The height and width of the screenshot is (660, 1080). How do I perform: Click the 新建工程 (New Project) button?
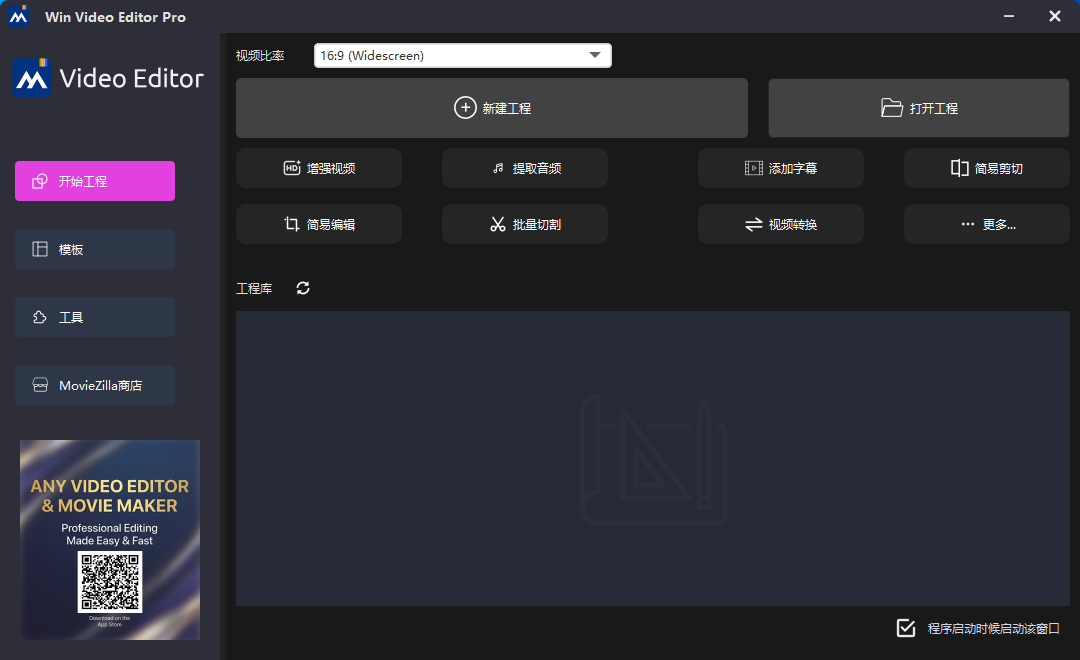coord(491,107)
